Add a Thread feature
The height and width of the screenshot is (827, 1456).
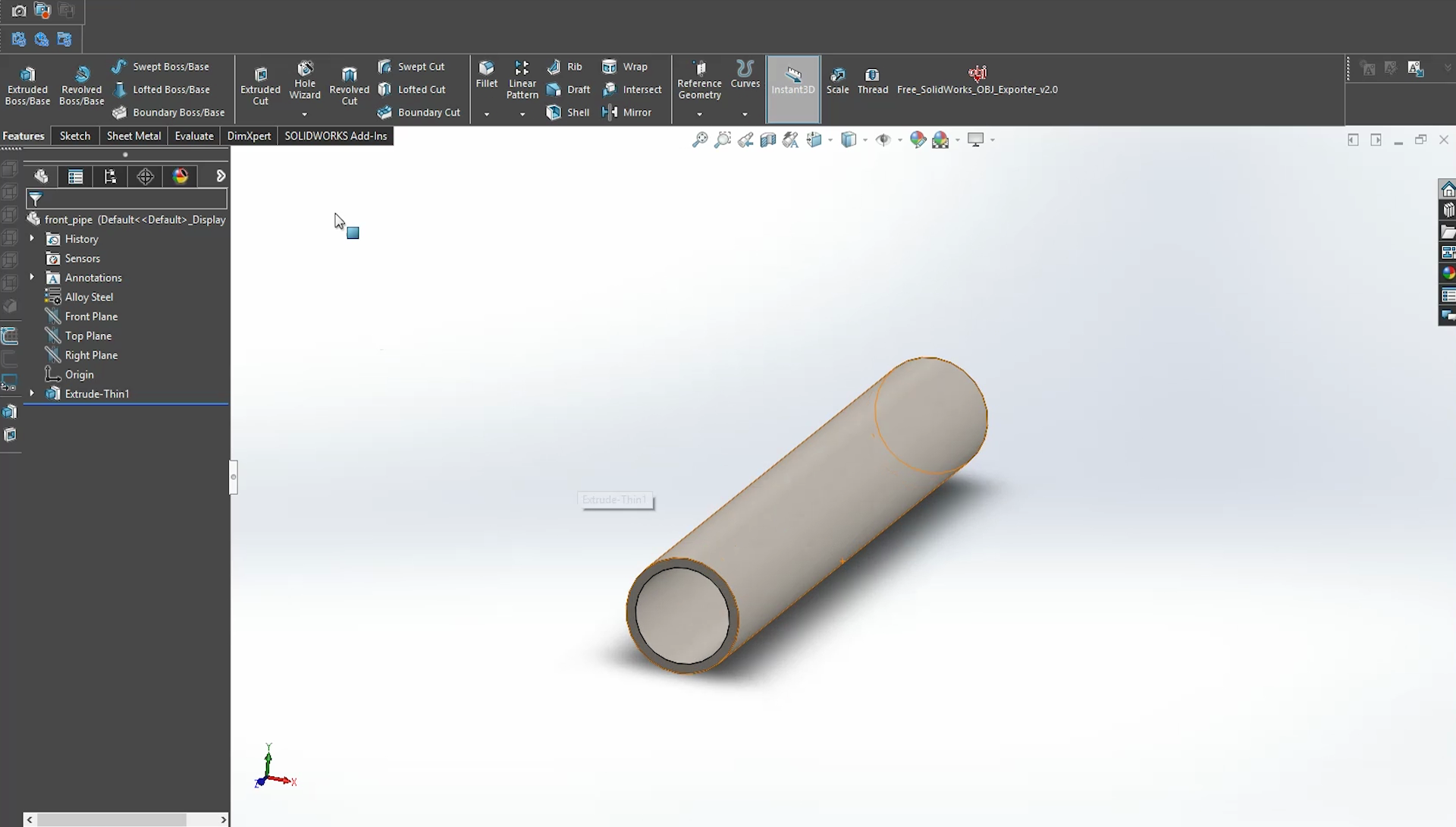[873, 80]
